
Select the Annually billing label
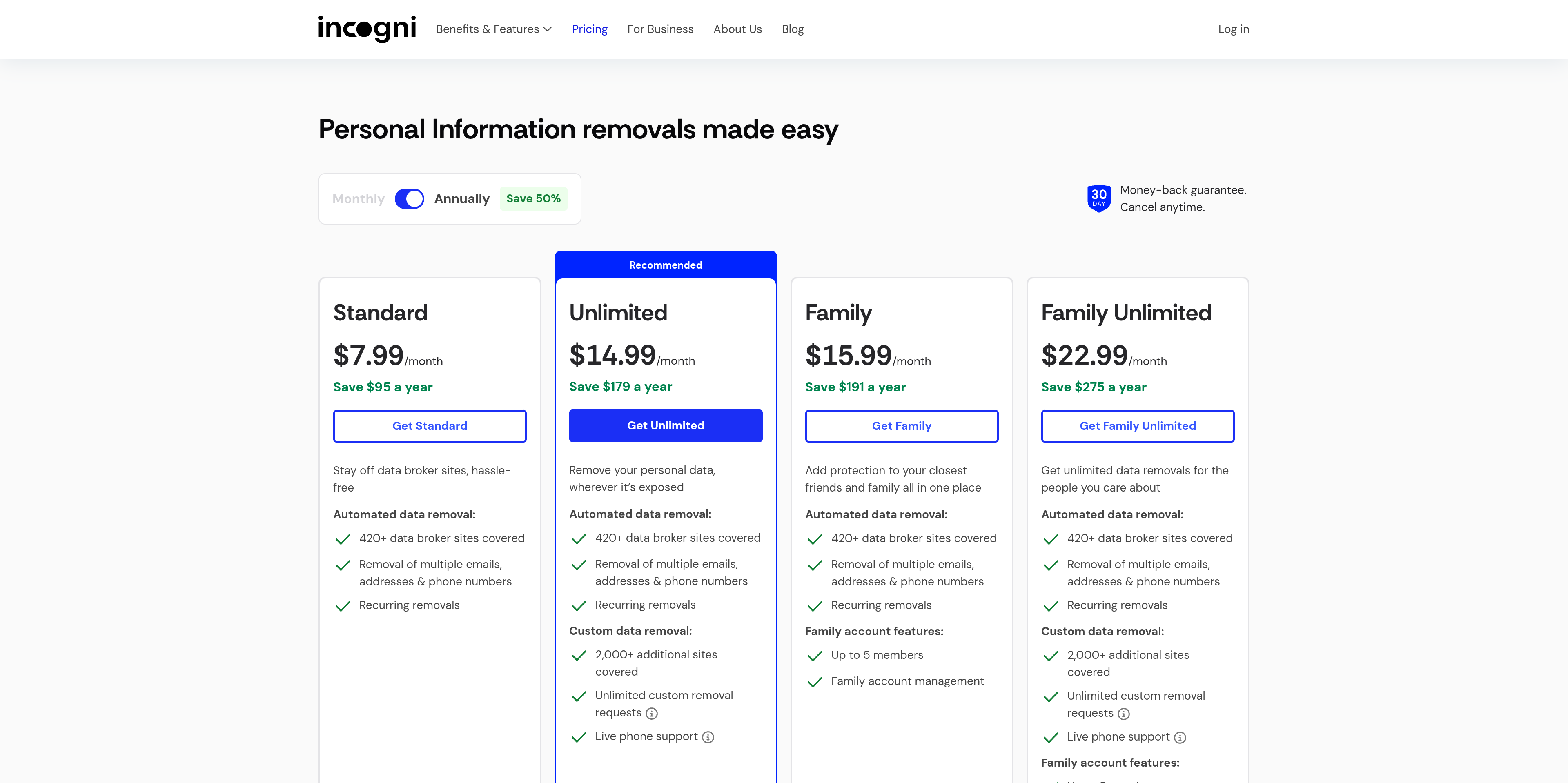[x=461, y=199]
